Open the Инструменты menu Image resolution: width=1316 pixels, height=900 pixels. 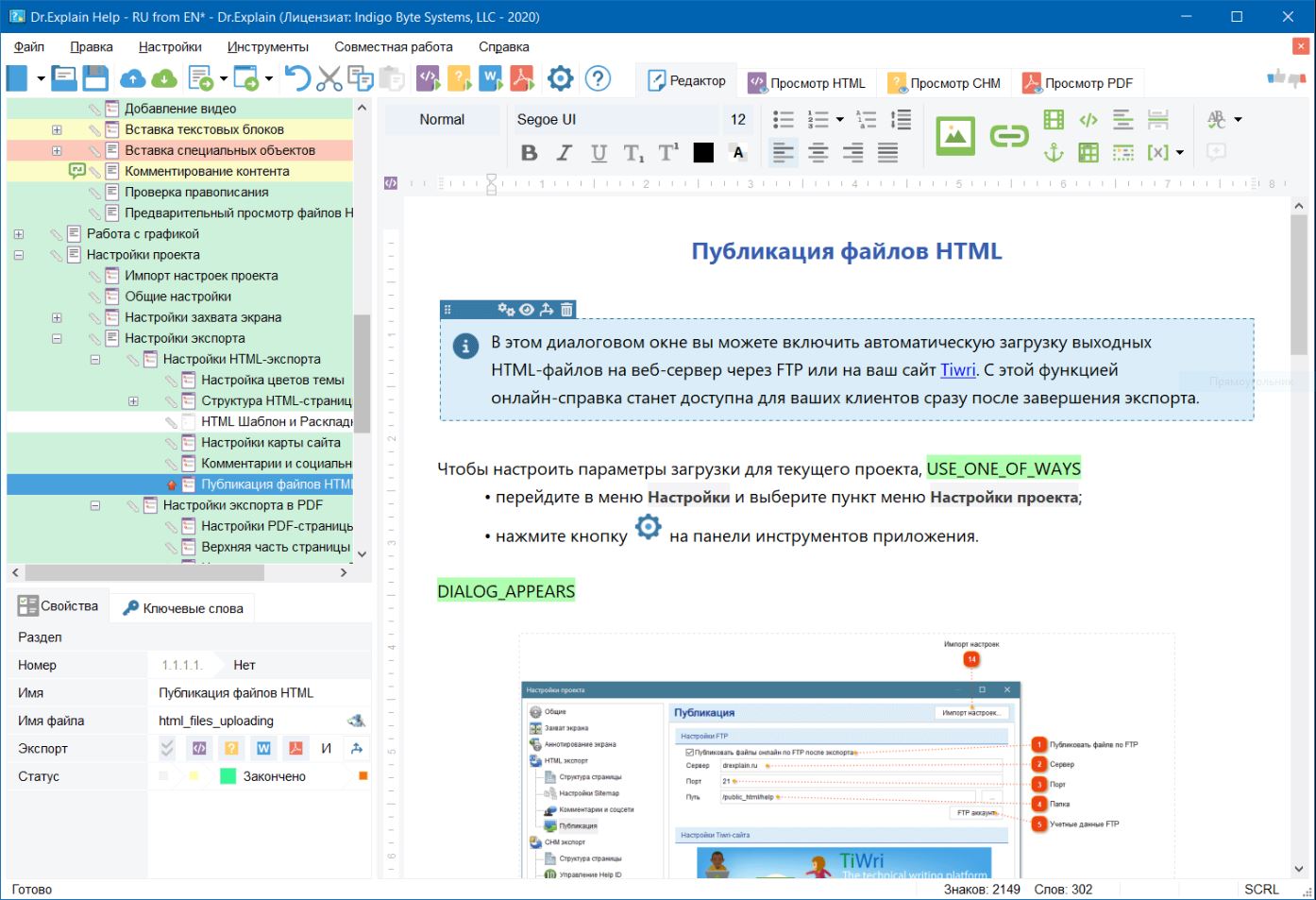tap(267, 47)
